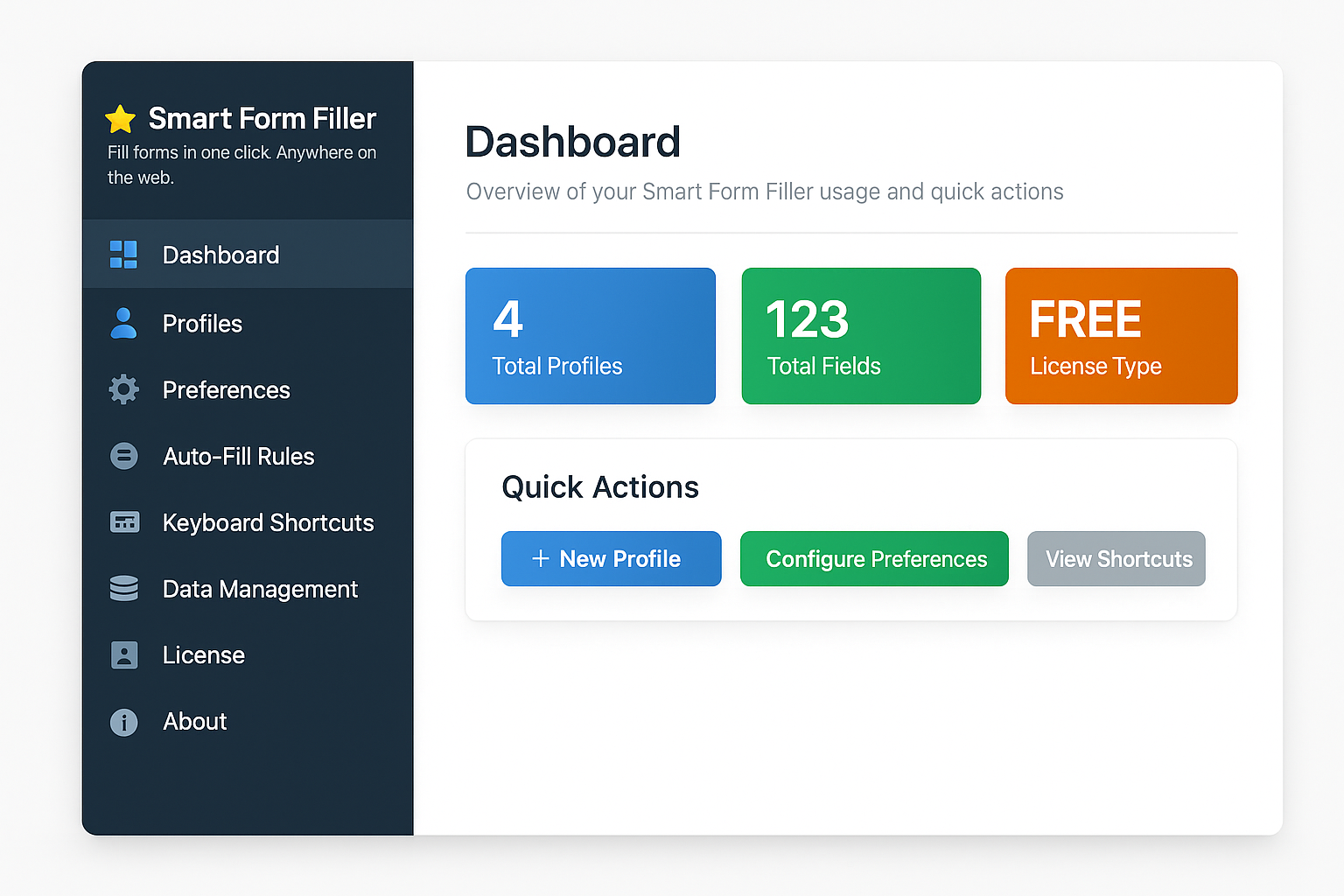
Task: Click the Profiles person icon
Action: click(x=123, y=324)
